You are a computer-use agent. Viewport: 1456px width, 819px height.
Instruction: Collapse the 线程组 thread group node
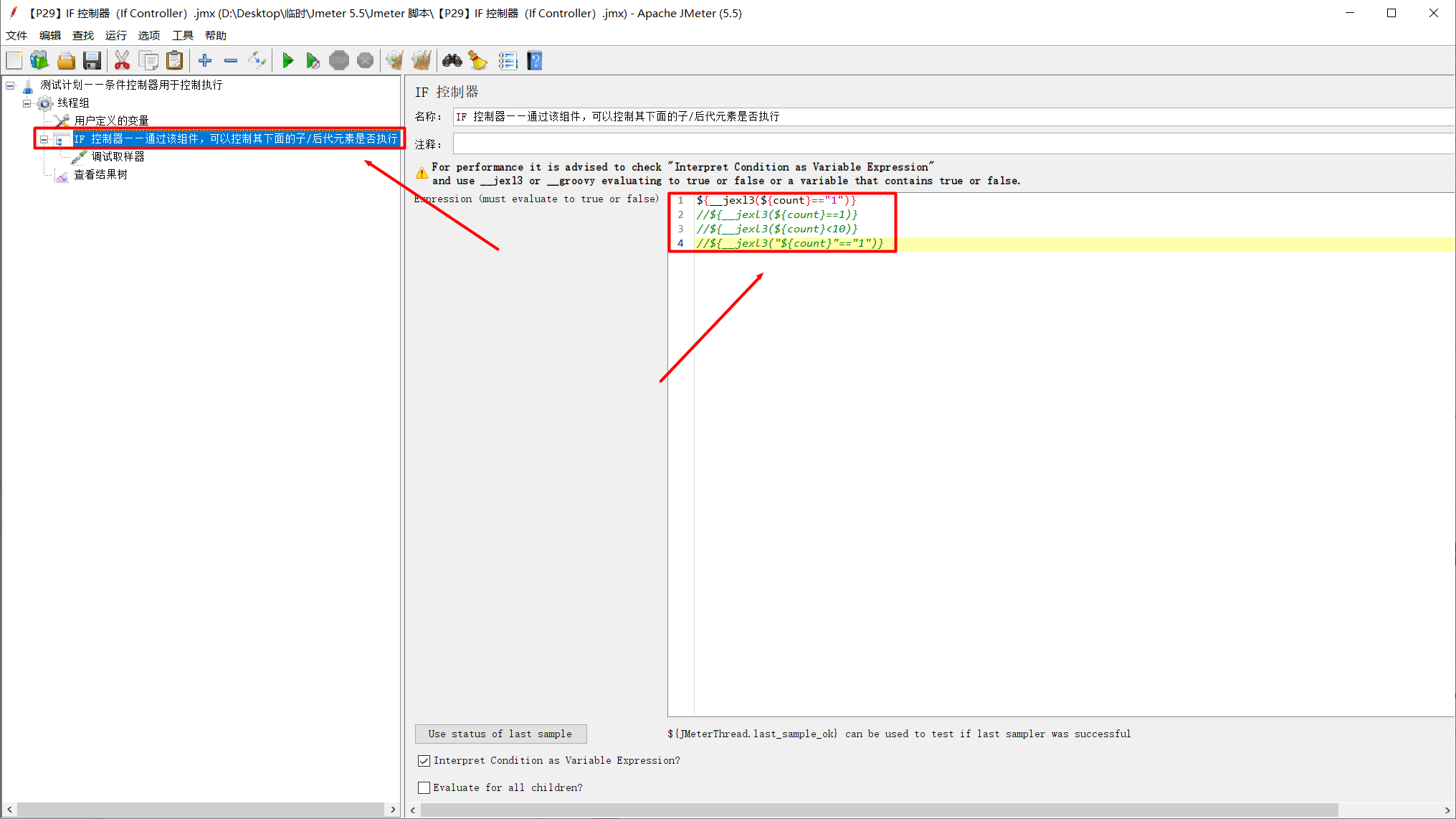(27, 103)
